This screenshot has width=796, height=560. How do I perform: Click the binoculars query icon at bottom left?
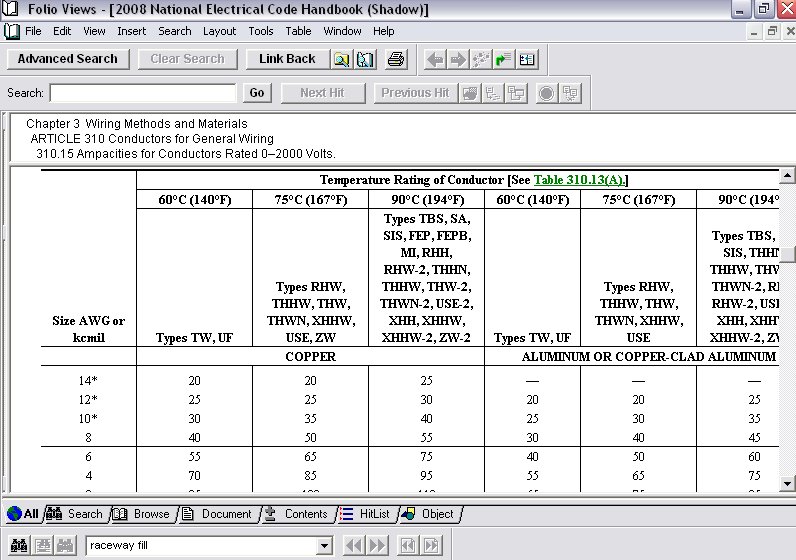(x=17, y=545)
